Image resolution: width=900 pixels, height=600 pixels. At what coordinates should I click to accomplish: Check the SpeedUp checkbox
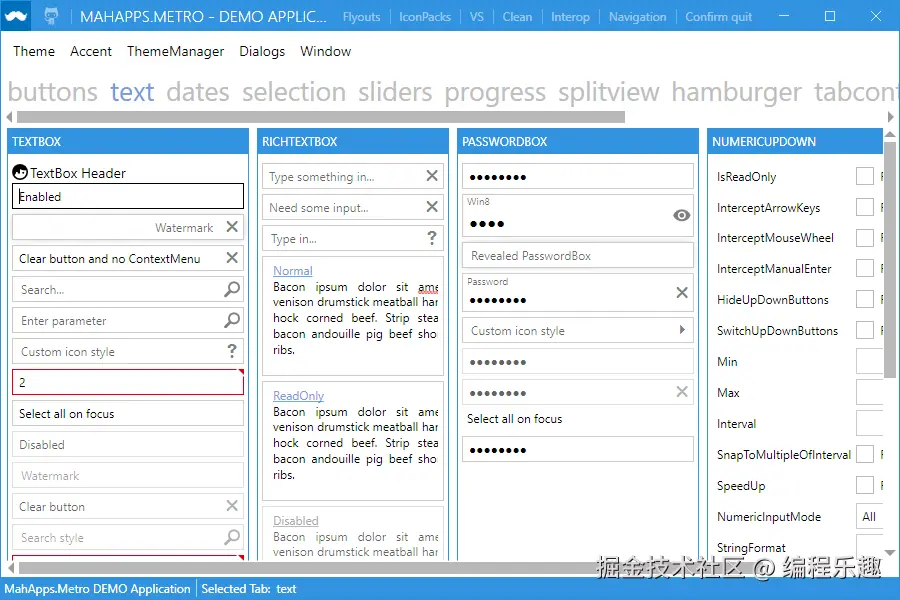tap(864, 485)
